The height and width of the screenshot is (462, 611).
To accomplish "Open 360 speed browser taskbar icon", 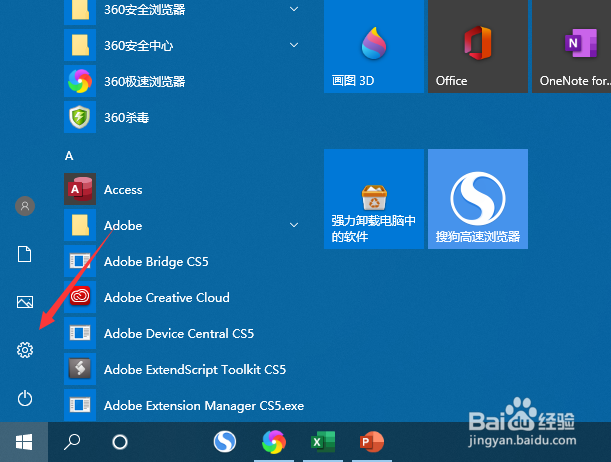I will [274, 442].
